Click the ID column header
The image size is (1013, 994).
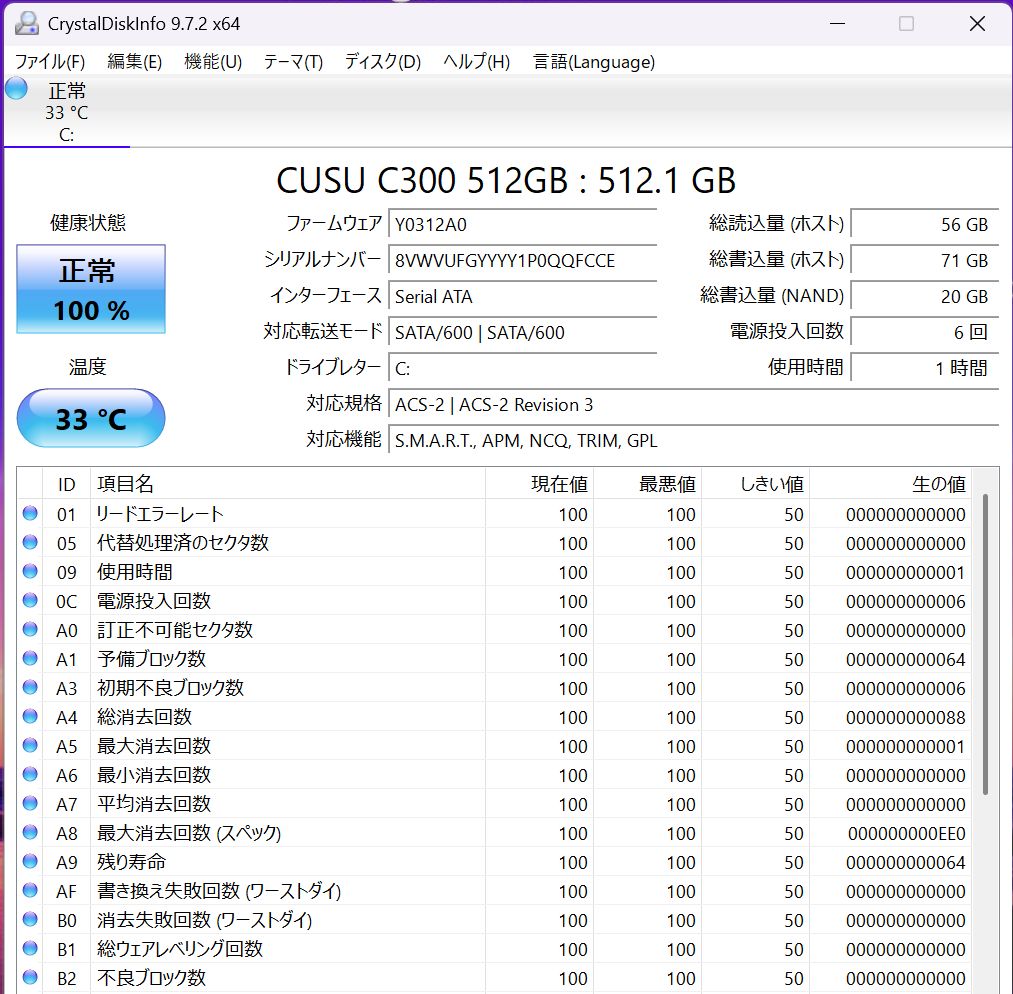point(67,484)
